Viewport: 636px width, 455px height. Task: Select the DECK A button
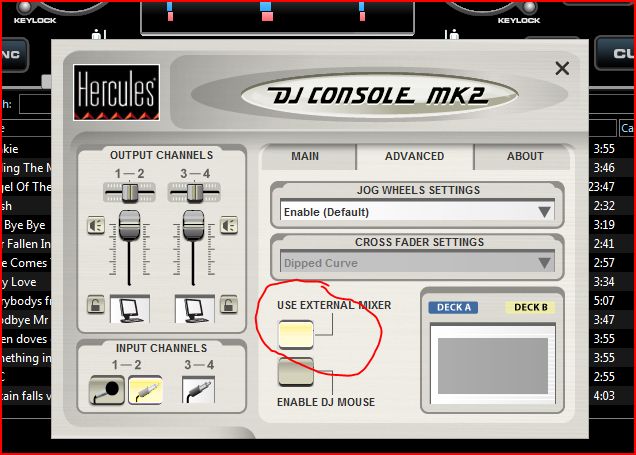(453, 307)
